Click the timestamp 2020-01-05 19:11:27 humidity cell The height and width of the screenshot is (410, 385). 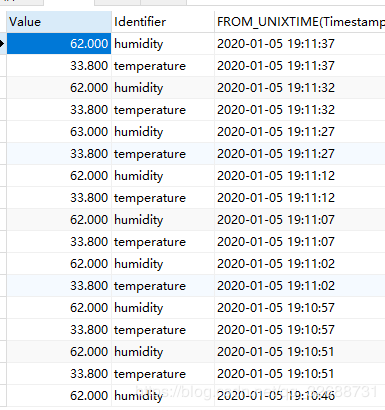pyautogui.click(x=300, y=132)
